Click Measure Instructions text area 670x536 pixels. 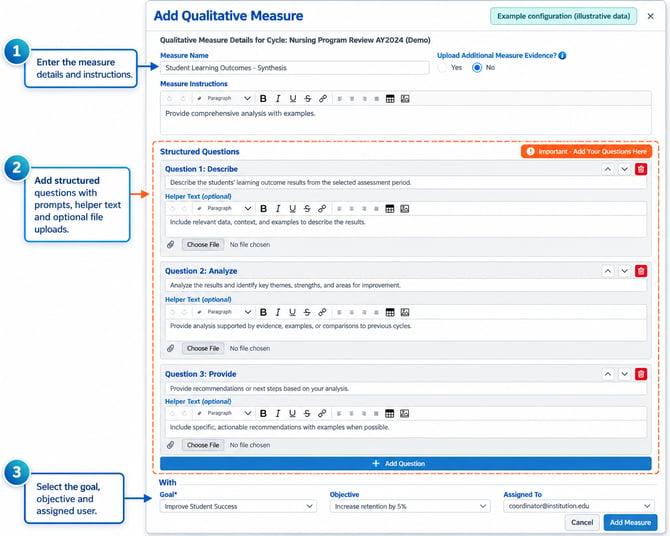[x=406, y=120]
